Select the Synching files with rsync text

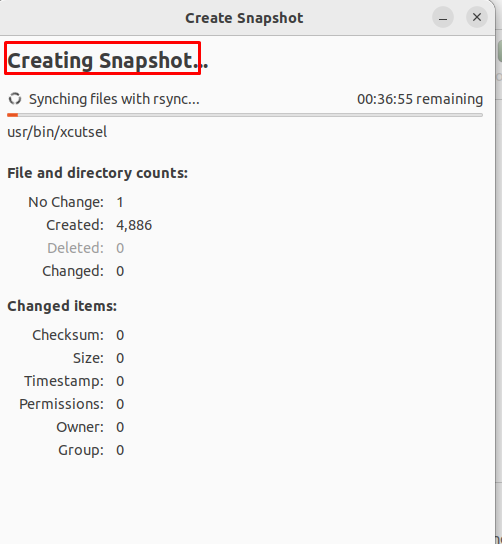point(114,99)
